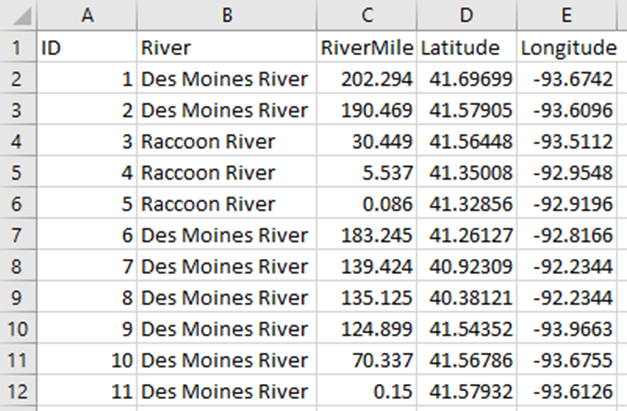
Task: Select row 7 header
Action: [x=18, y=235]
